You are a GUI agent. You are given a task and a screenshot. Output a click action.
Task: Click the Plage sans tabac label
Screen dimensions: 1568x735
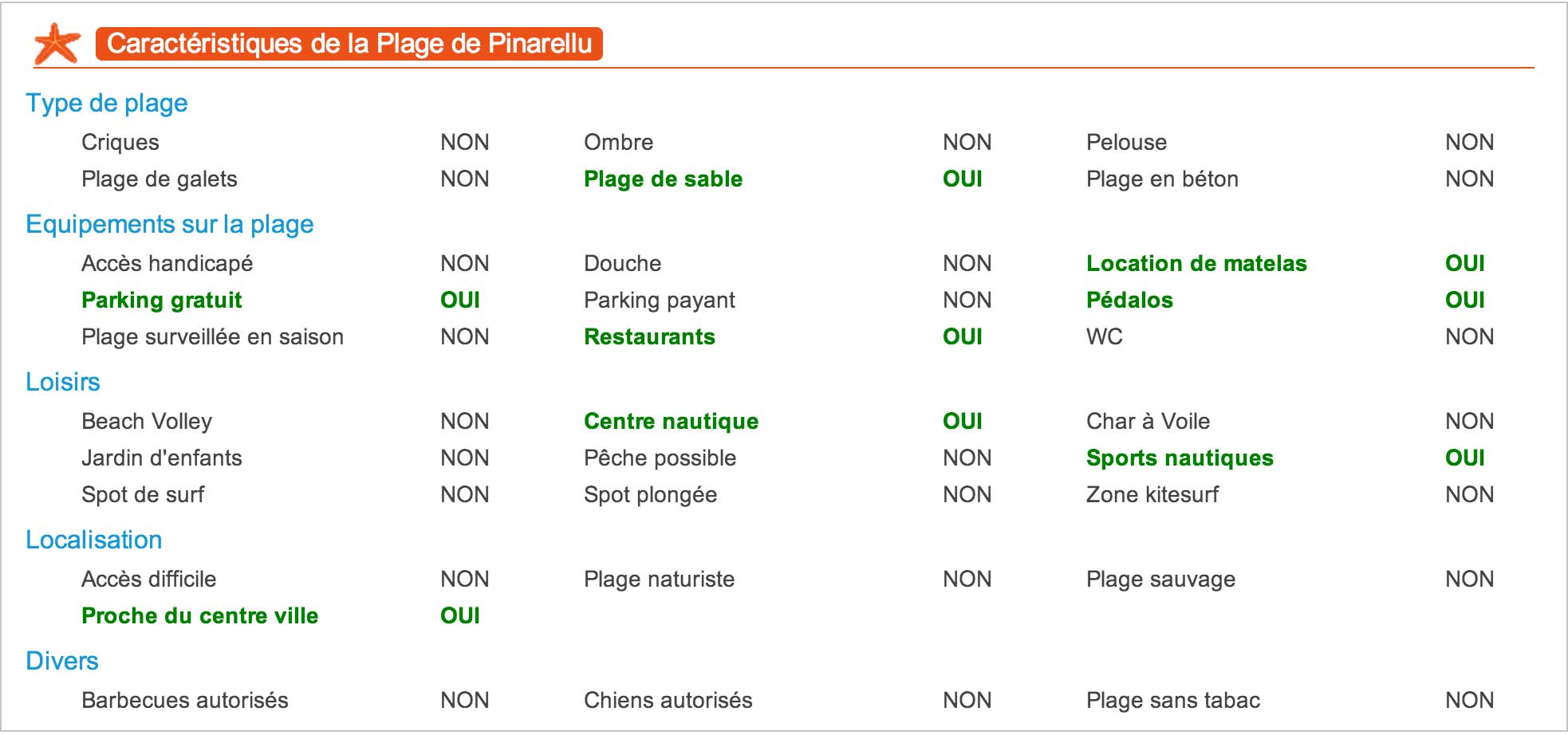click(1173, 700)
